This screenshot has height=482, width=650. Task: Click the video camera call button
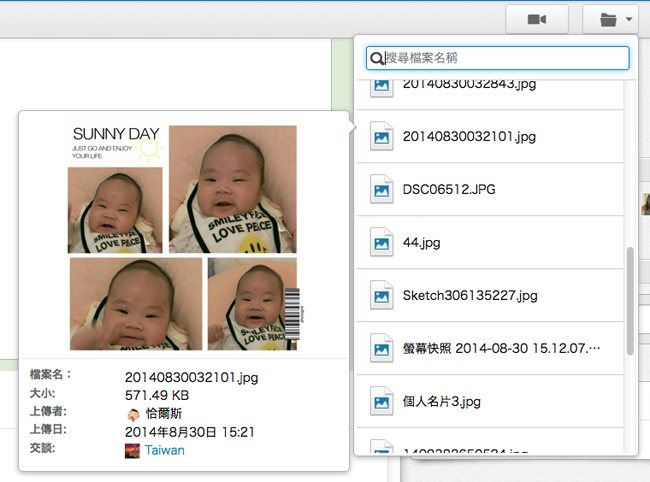point(537,19)
